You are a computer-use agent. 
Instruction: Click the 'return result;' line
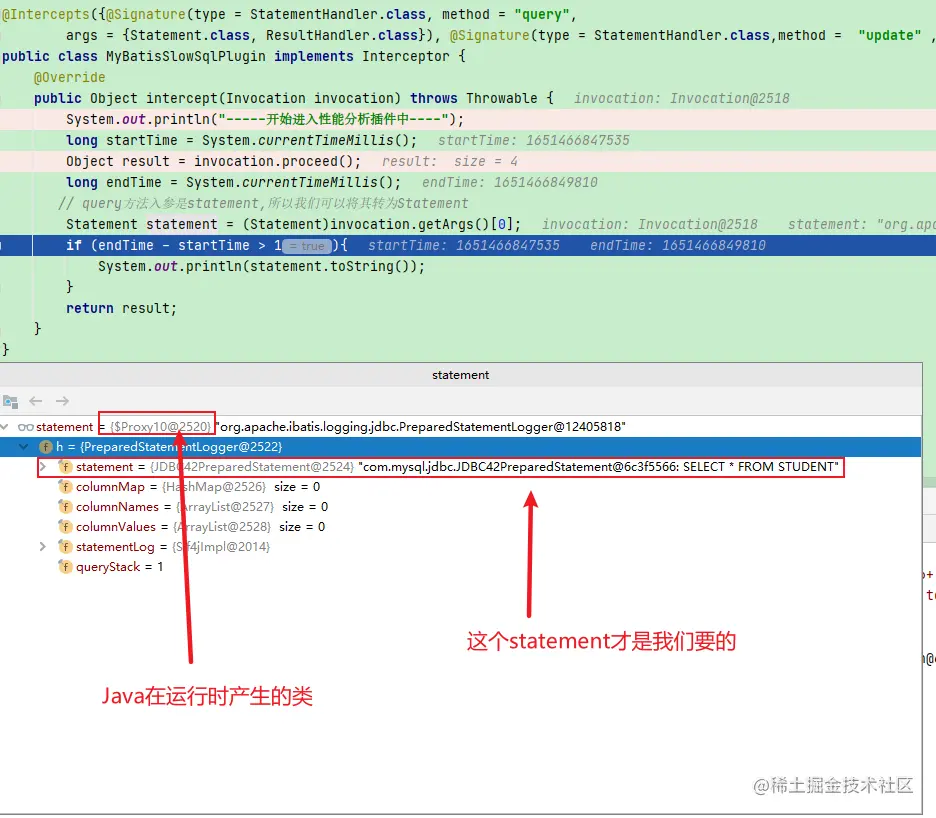tap(122, 309)
